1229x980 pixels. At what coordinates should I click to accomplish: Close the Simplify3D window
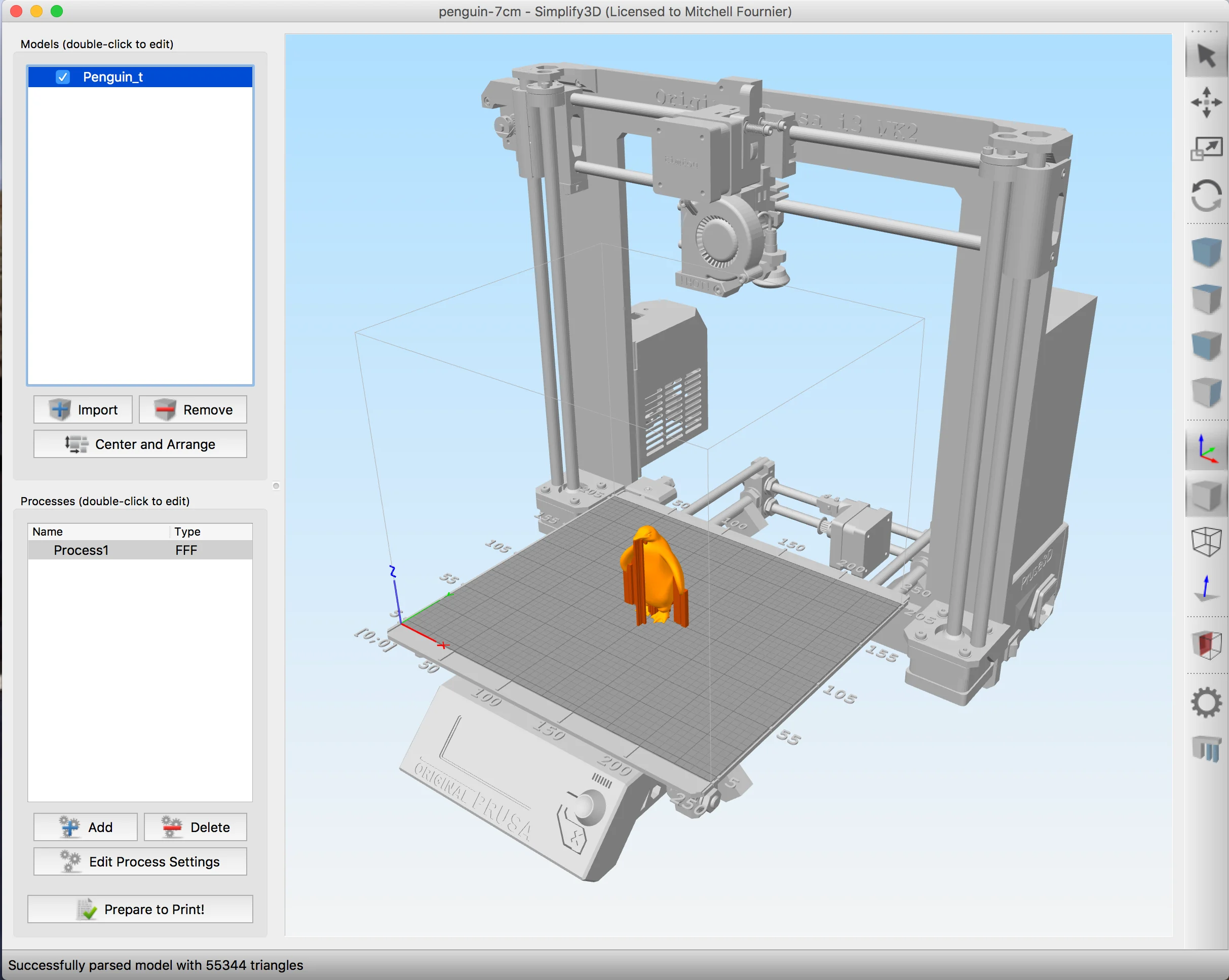(x=16, y=11)
